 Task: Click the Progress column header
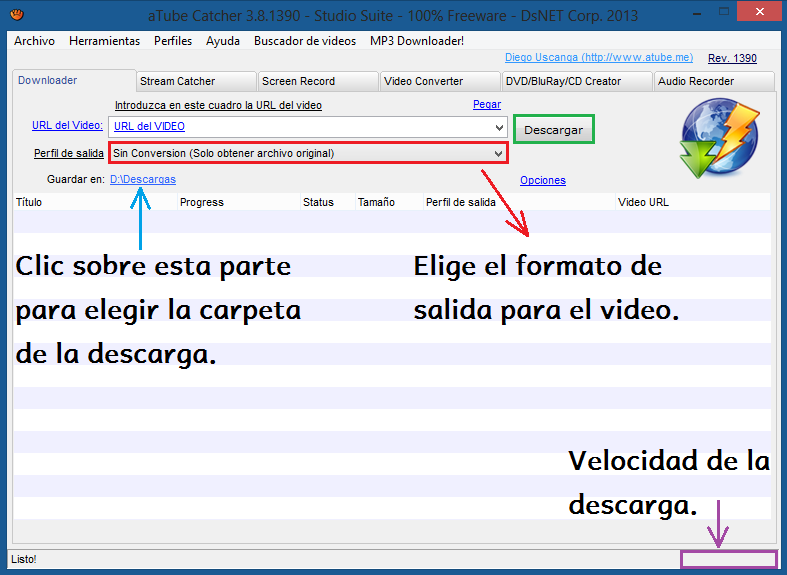(239, 202)
